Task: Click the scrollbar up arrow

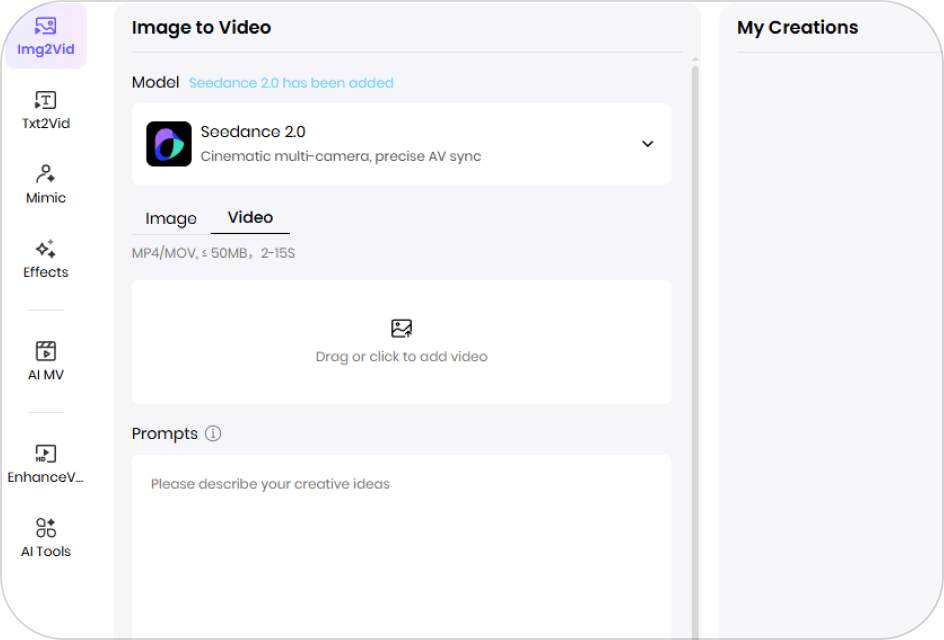Action: tap(695, 60)
